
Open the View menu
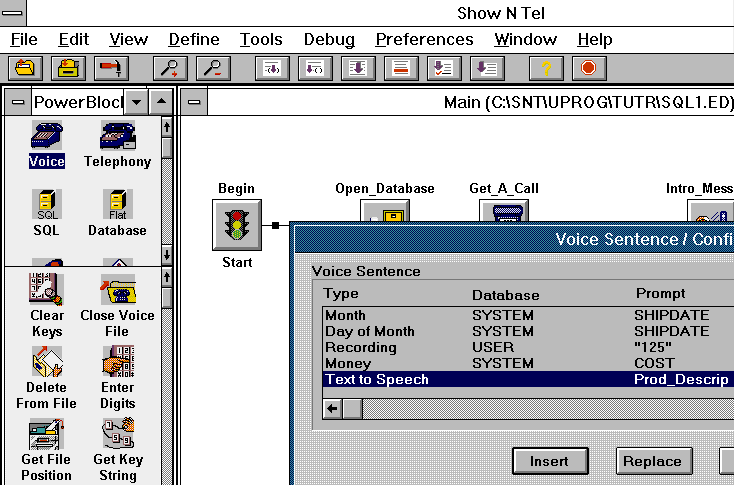coord(128,39)
